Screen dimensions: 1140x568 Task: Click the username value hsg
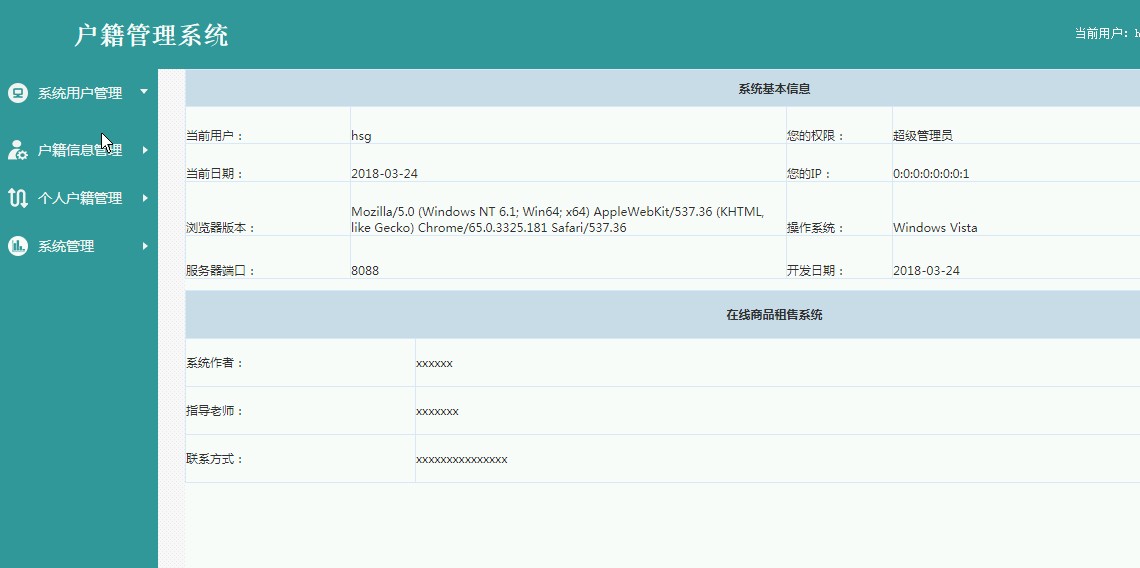361,135
